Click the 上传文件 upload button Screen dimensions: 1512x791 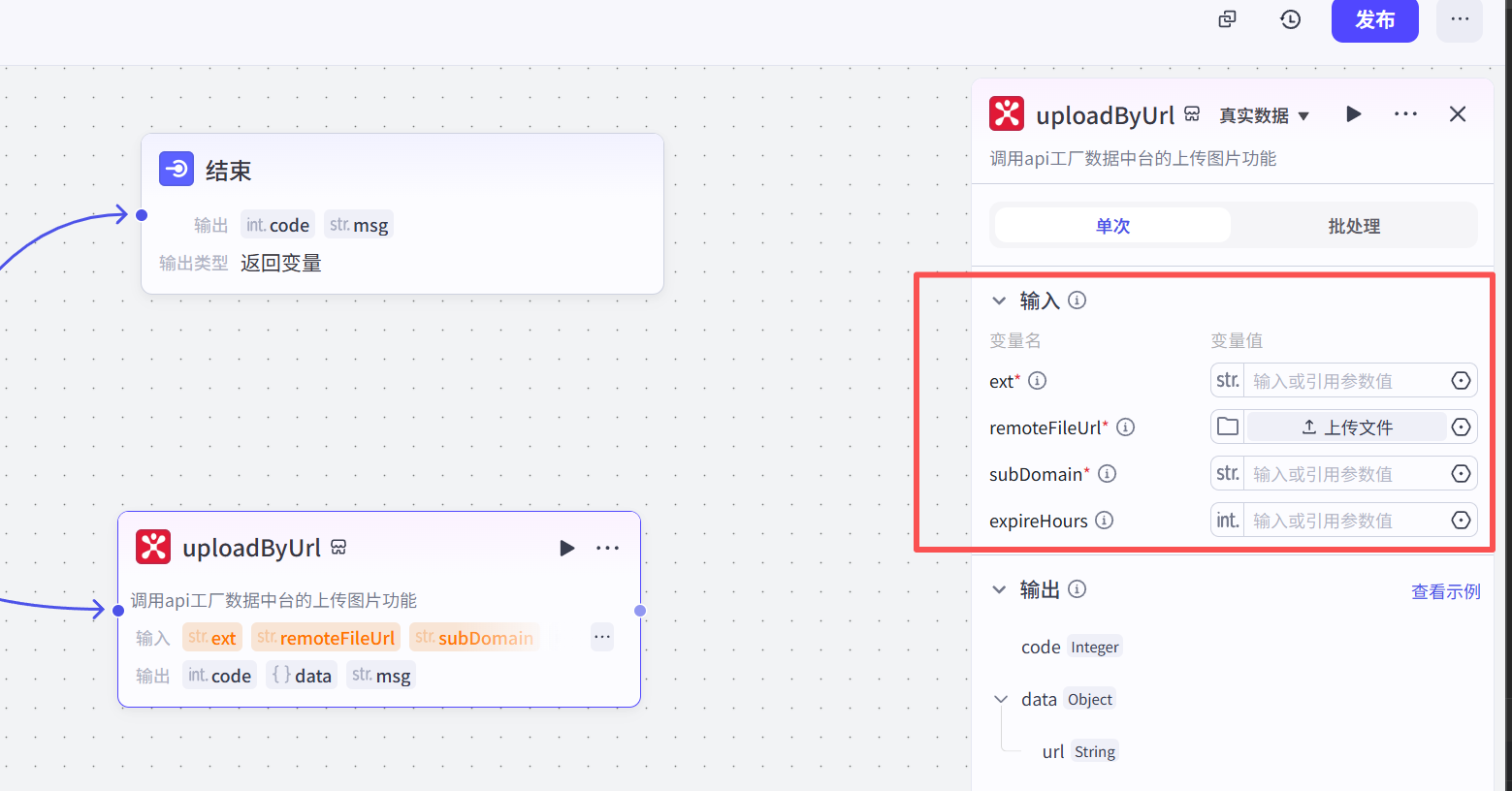(x=1346, y=427)
